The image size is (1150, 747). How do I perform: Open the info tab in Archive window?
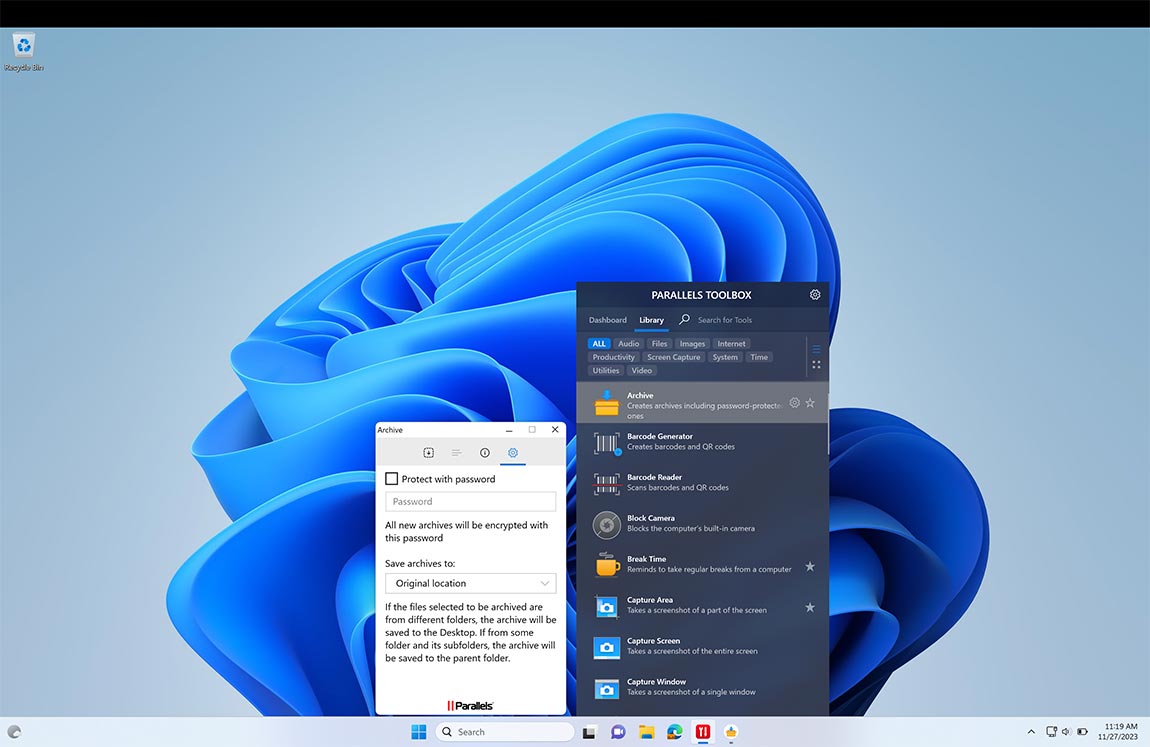click(485, 452)
